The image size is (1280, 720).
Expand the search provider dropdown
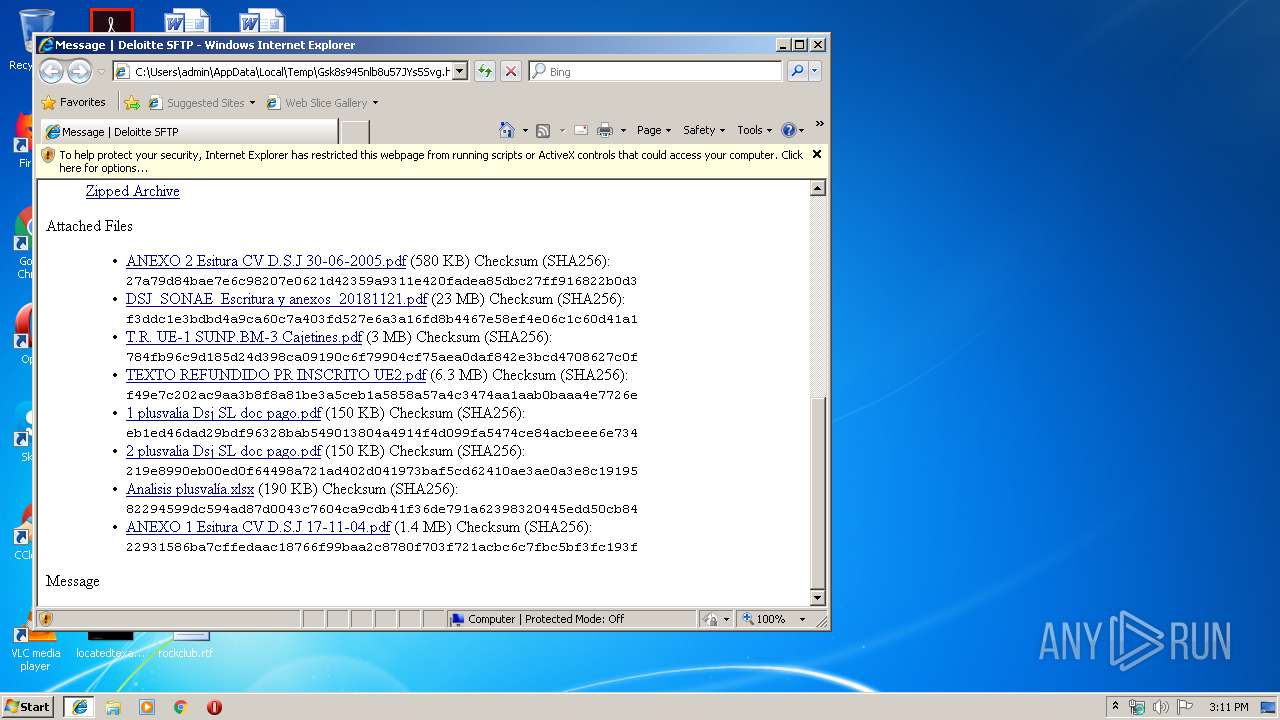click(815, 71)
